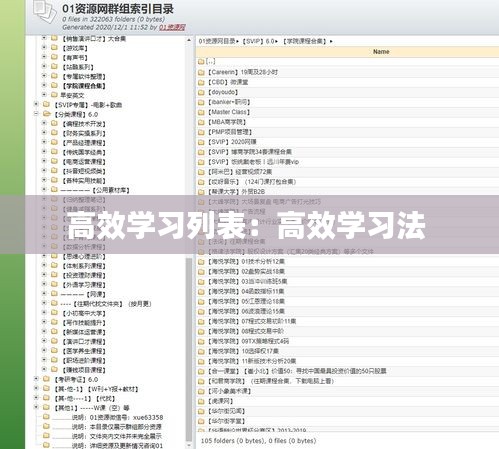The image size is (499, 449).
Task: Select 【职场进阶课程】 in the tree
Action: click(84, 361)
